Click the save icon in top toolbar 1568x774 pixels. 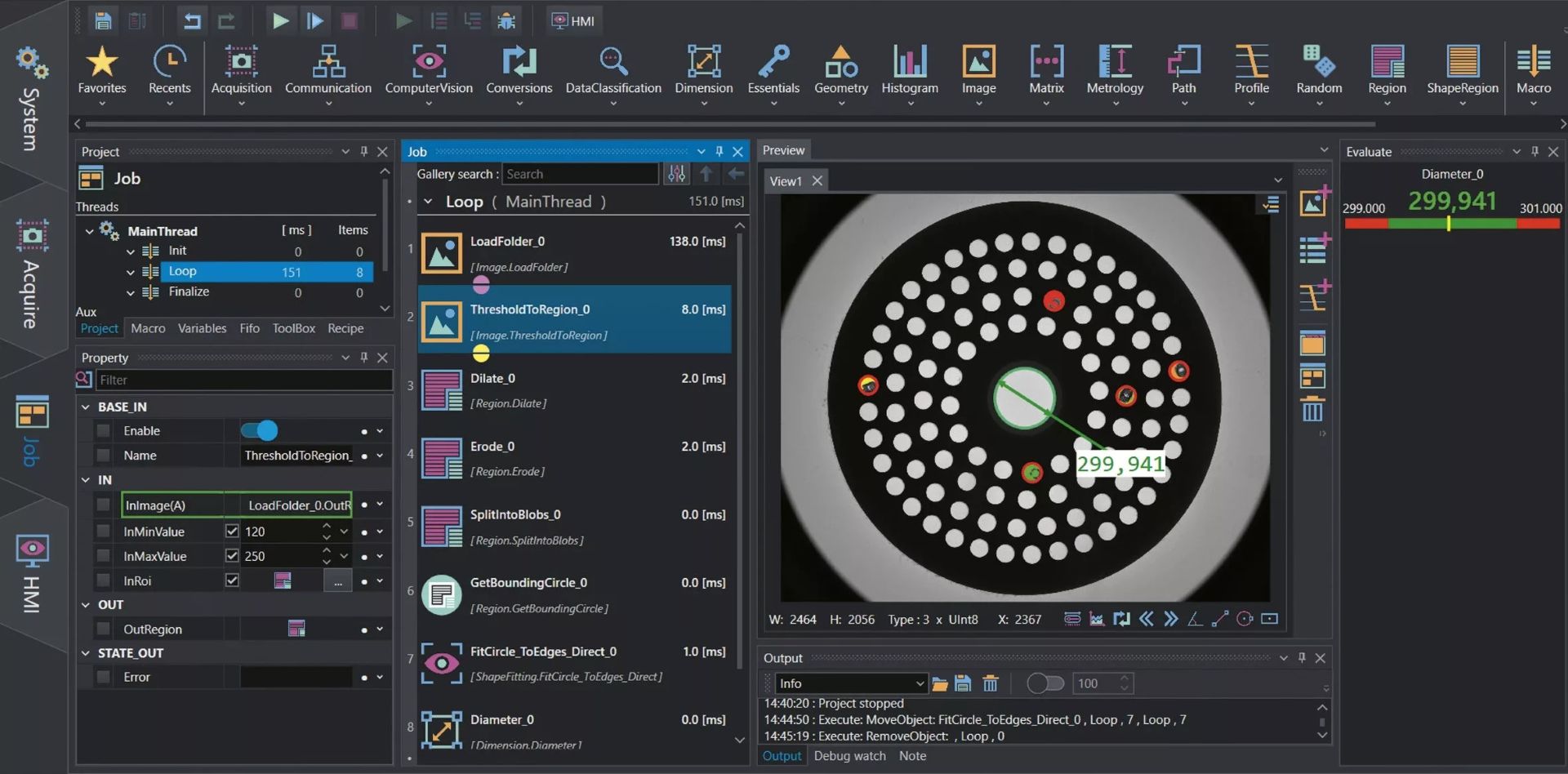tap(103, 20)
